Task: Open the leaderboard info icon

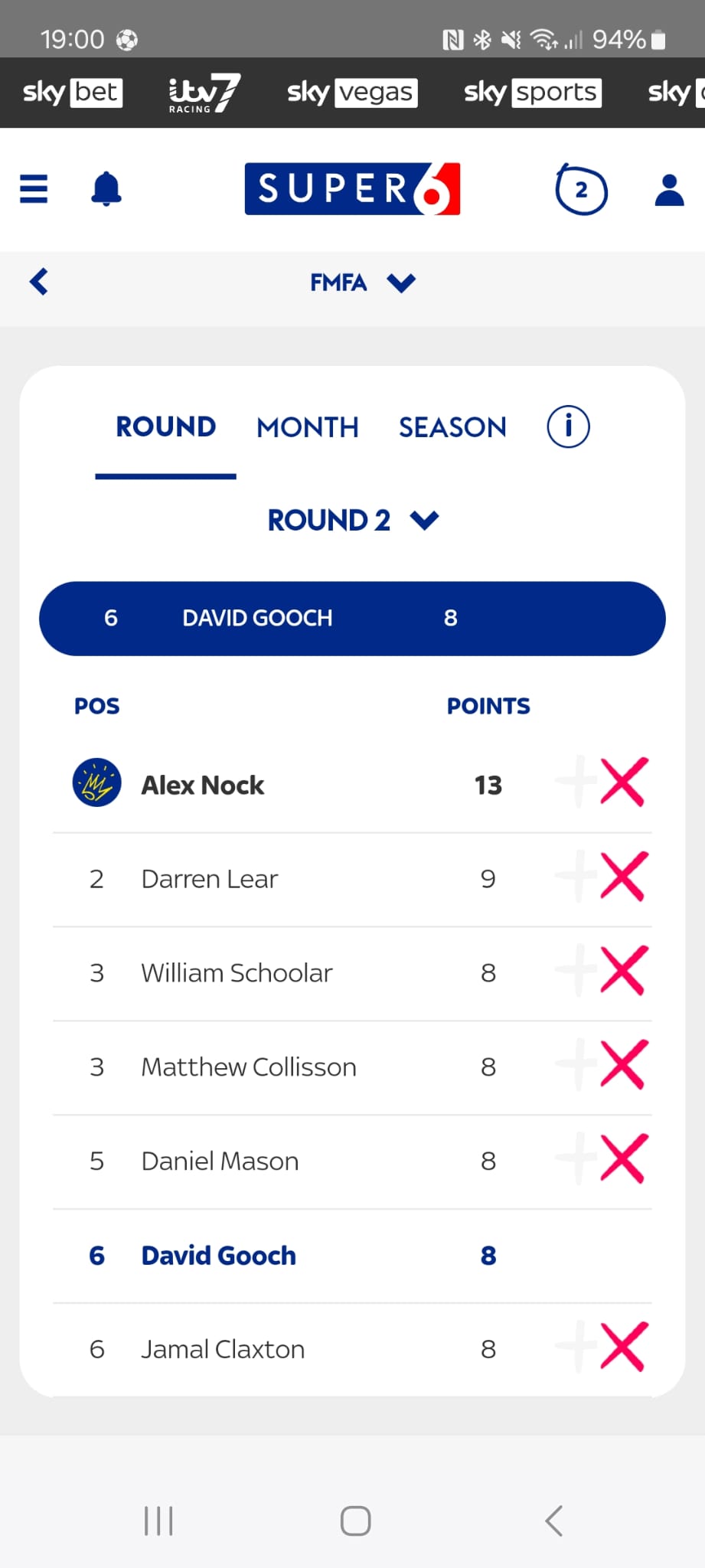Action: click(568, 426)
